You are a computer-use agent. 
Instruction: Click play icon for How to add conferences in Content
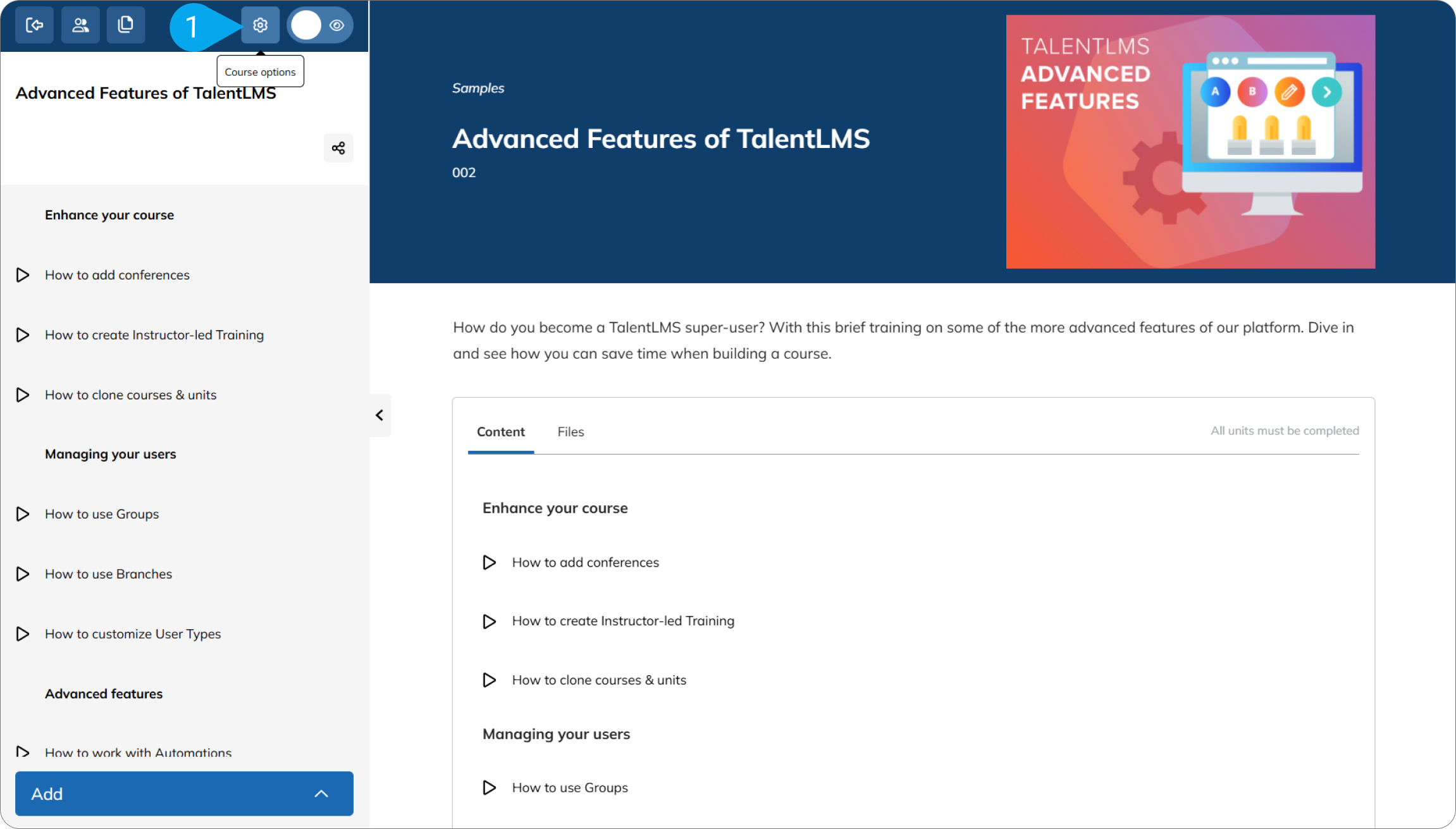coord(489,562)
